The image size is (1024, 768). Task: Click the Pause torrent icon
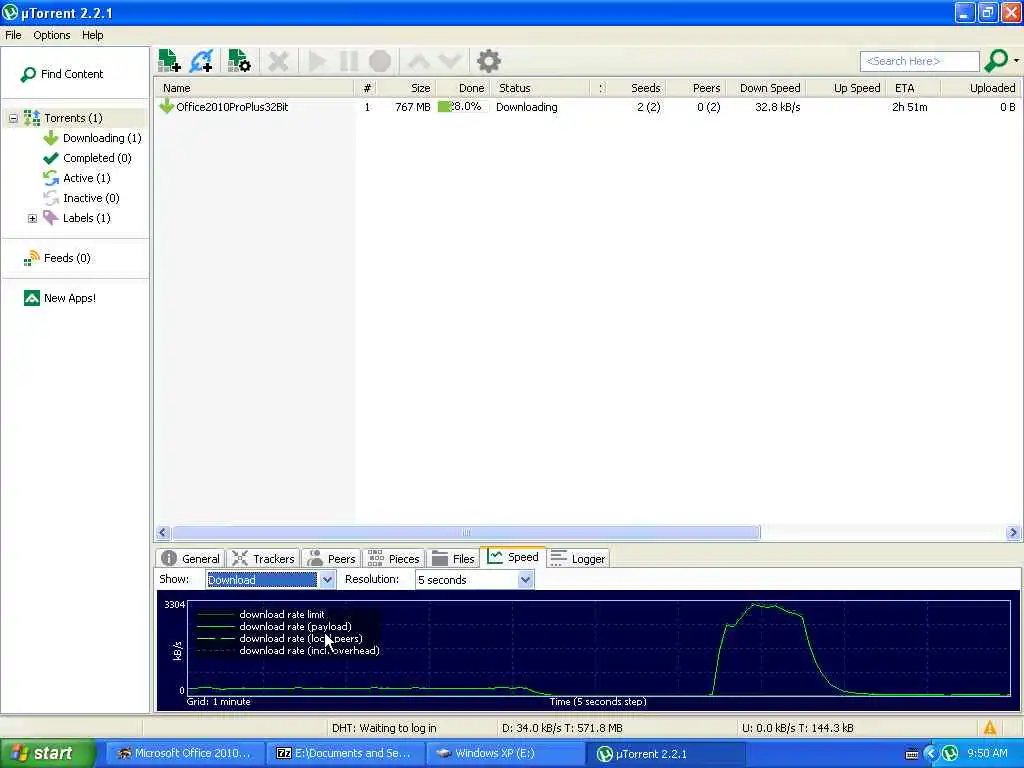pos(349,61)
